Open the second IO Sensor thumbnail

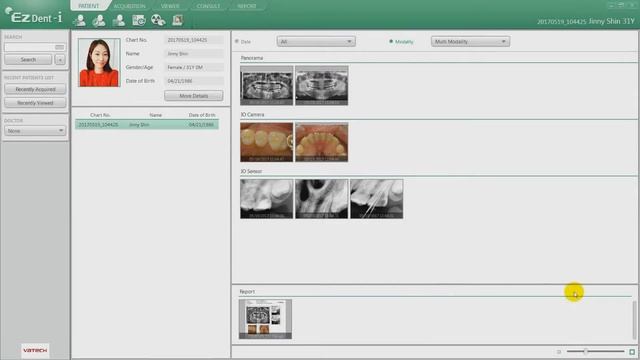point(322,199)
